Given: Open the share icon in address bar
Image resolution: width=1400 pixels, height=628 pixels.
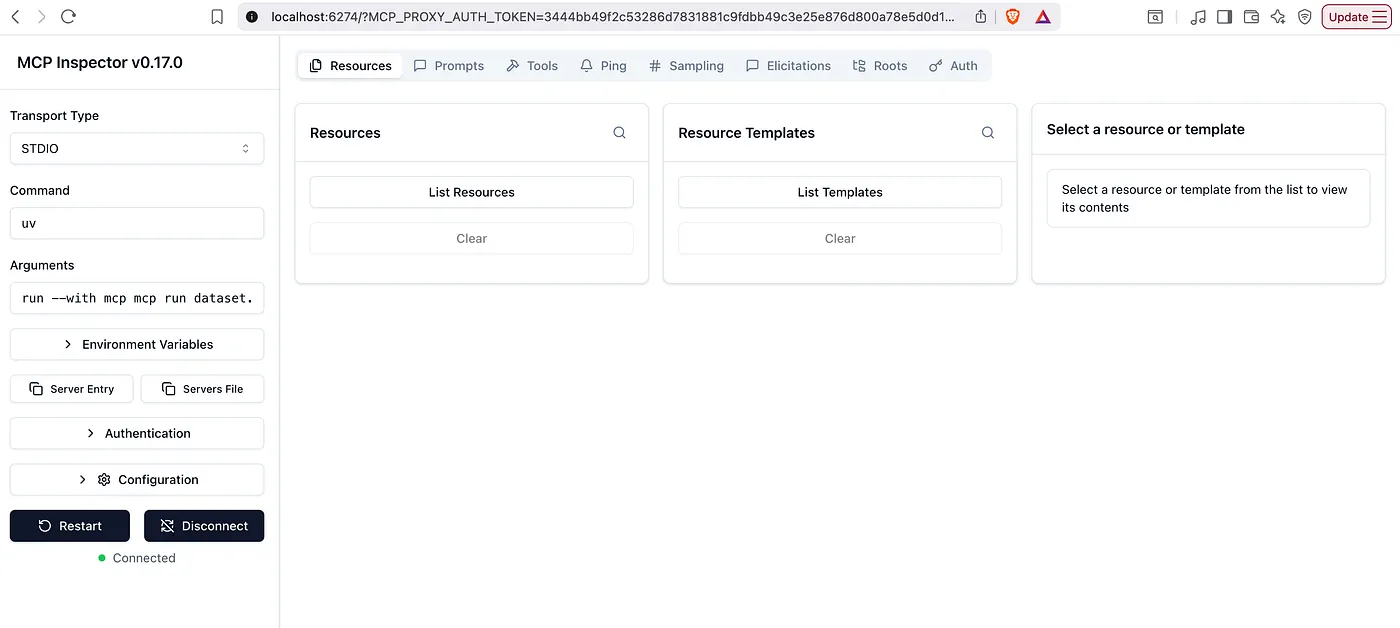Looking at the screenshot, I should [x=980, y=17].
